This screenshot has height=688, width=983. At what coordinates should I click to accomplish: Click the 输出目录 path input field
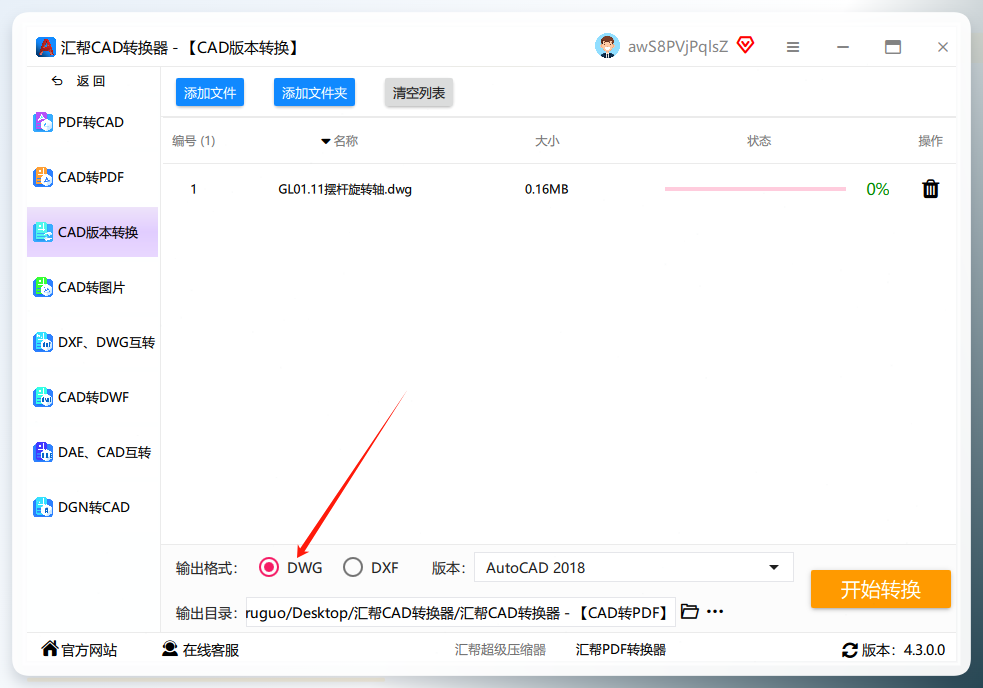coord(461,612)
